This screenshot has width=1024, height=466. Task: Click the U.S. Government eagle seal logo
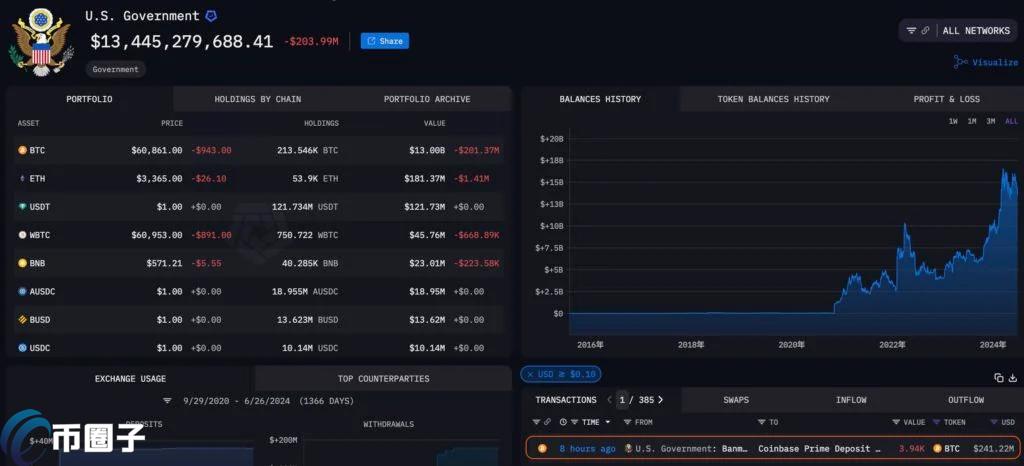[41, 42]
